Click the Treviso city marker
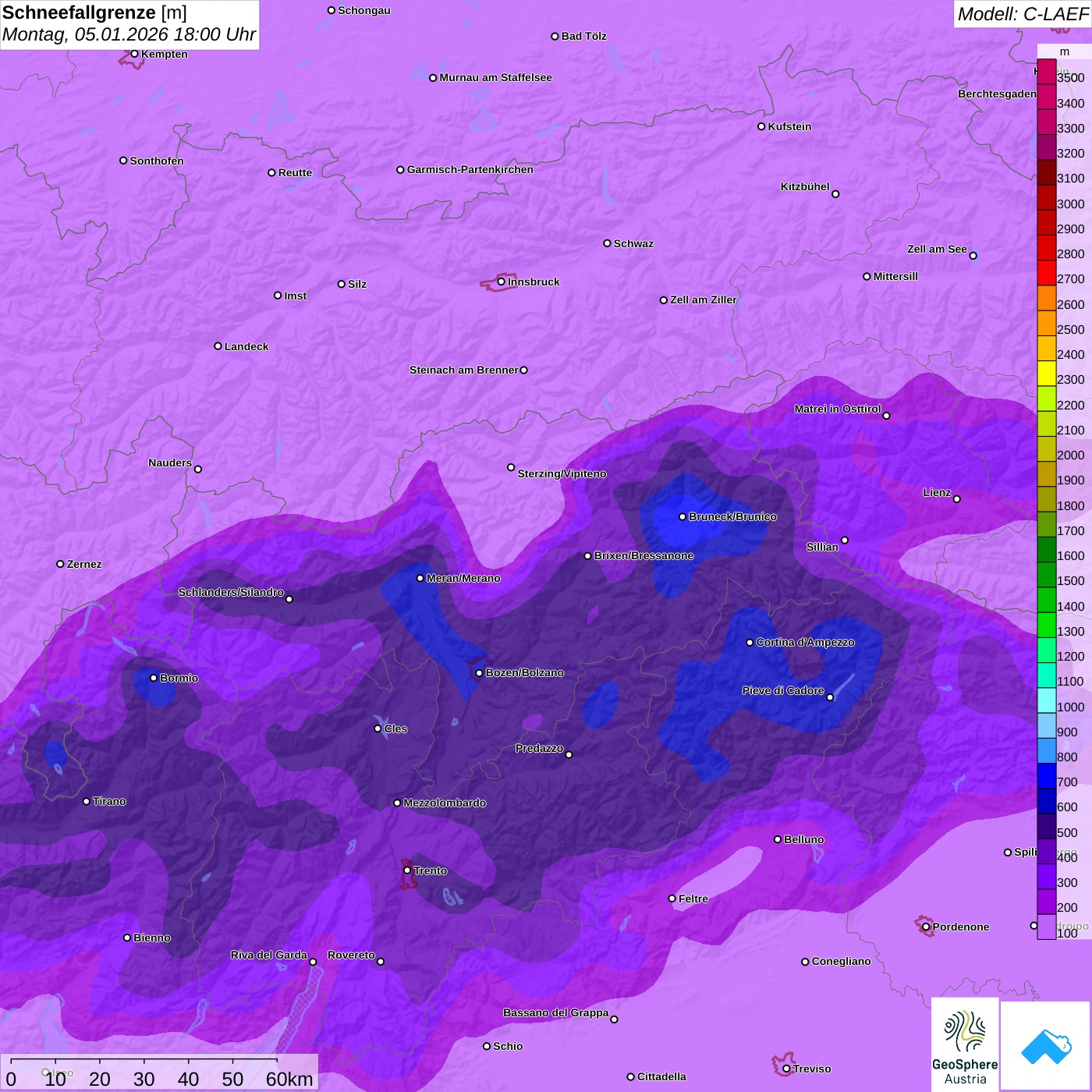Image resolution: width=1092 pixels, height=1092 pixels. (786, 1069)
